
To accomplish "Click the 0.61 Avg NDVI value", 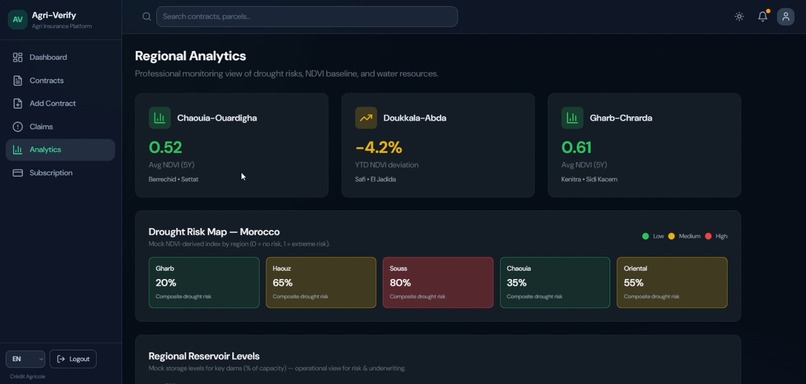I will 576,148.
